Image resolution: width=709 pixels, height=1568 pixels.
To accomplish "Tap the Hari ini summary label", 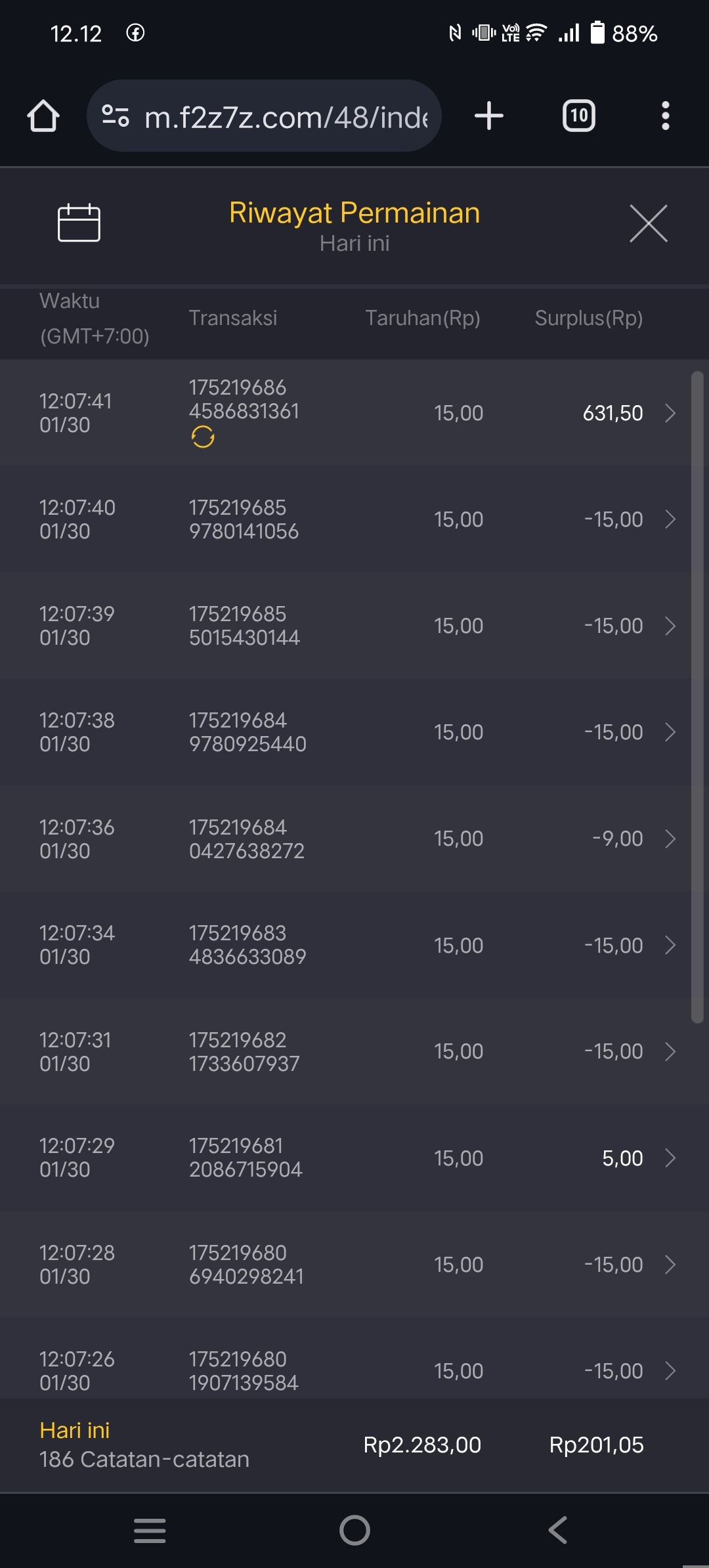I will coord(75,1430).
